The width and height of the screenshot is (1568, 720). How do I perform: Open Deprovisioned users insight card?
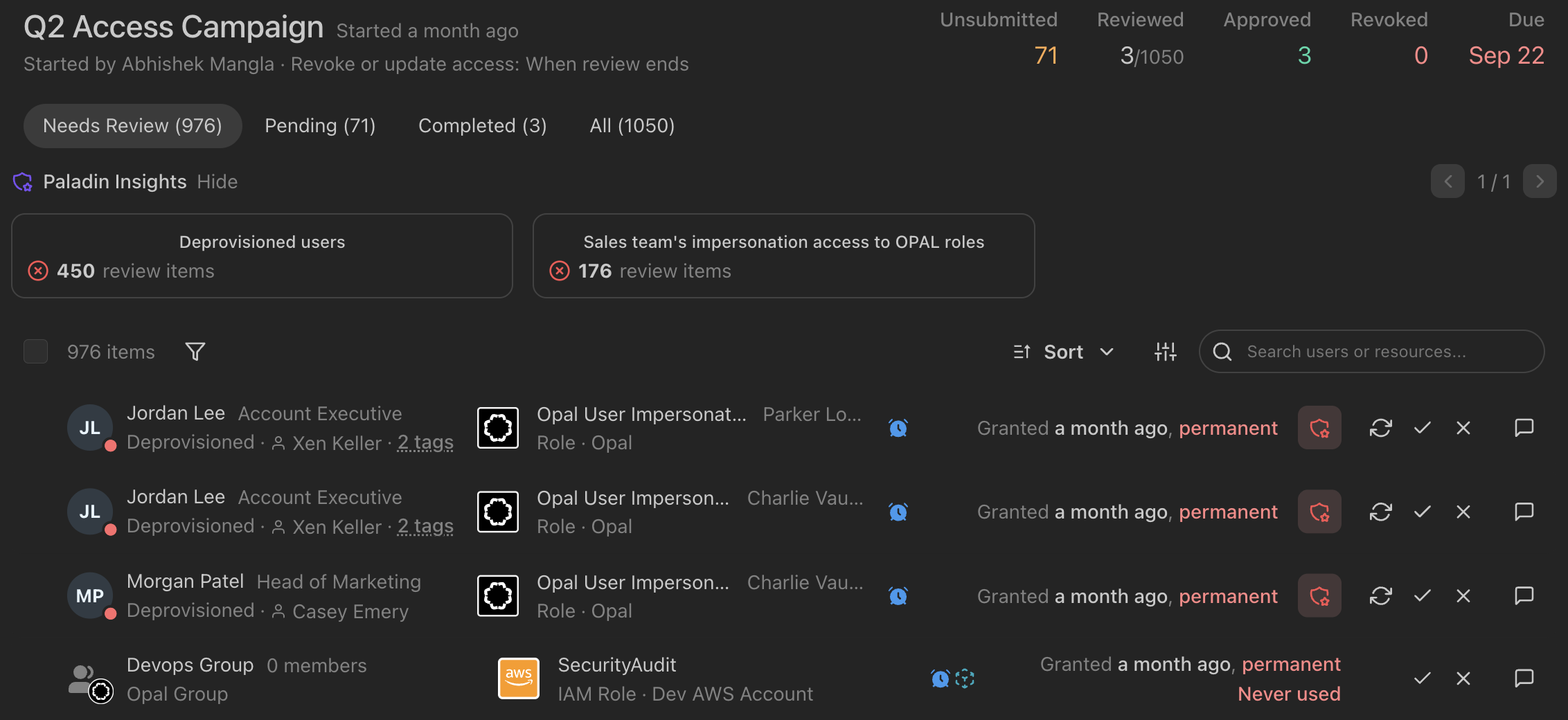click(x=262, y=256)
